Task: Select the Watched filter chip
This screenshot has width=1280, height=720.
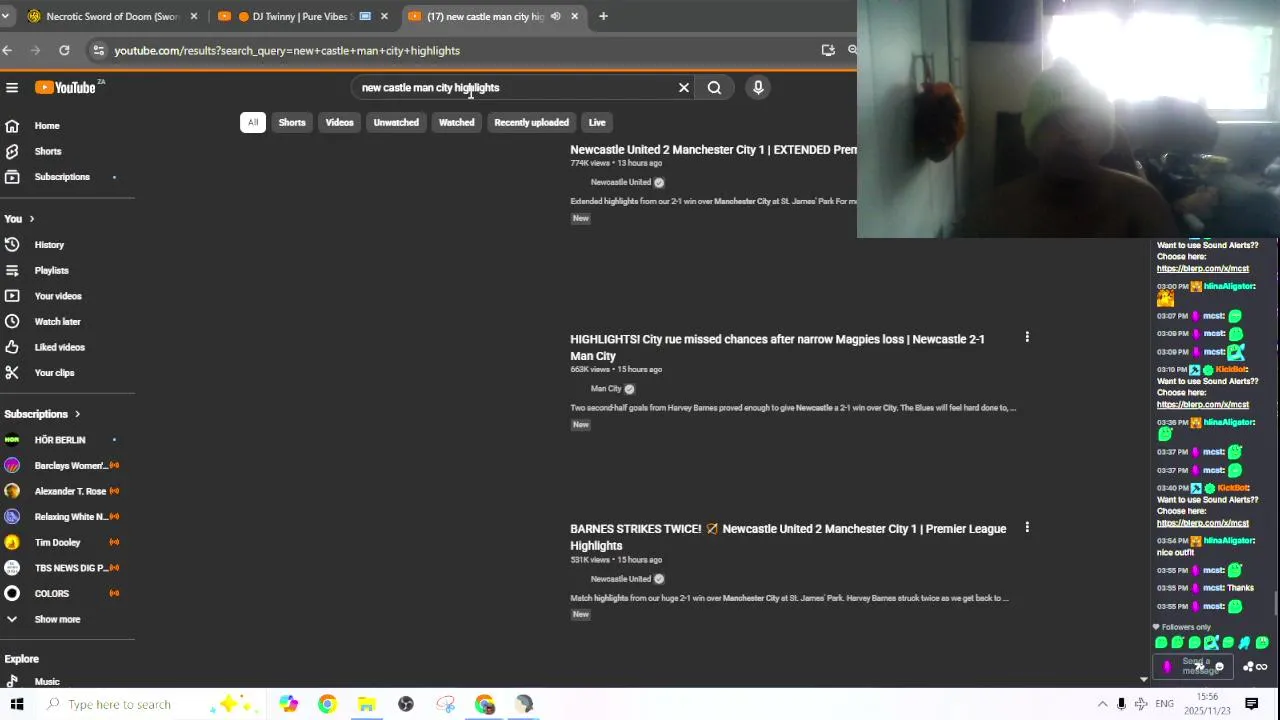Action: (x=456, y=123)
